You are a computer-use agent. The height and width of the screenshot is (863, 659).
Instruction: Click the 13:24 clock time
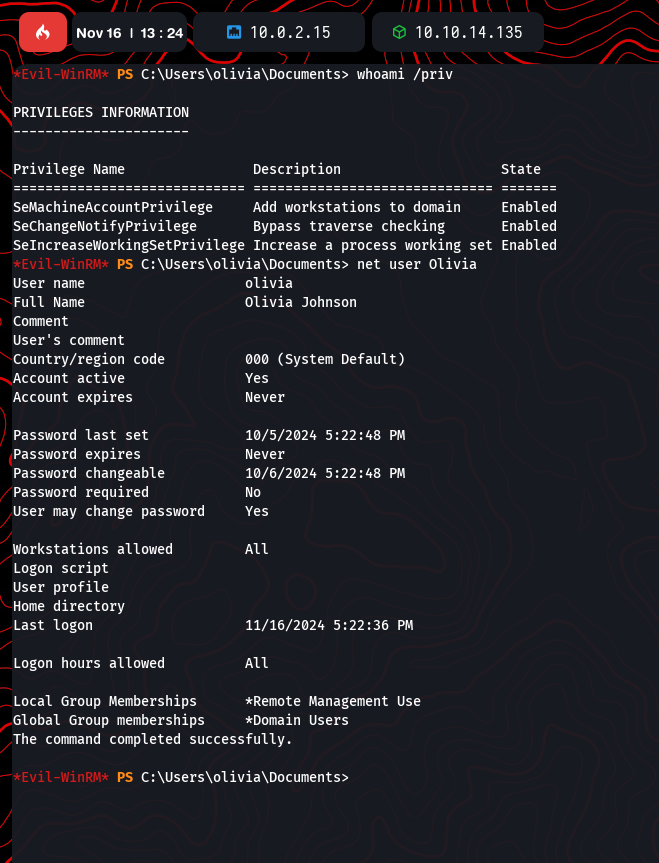161,33
